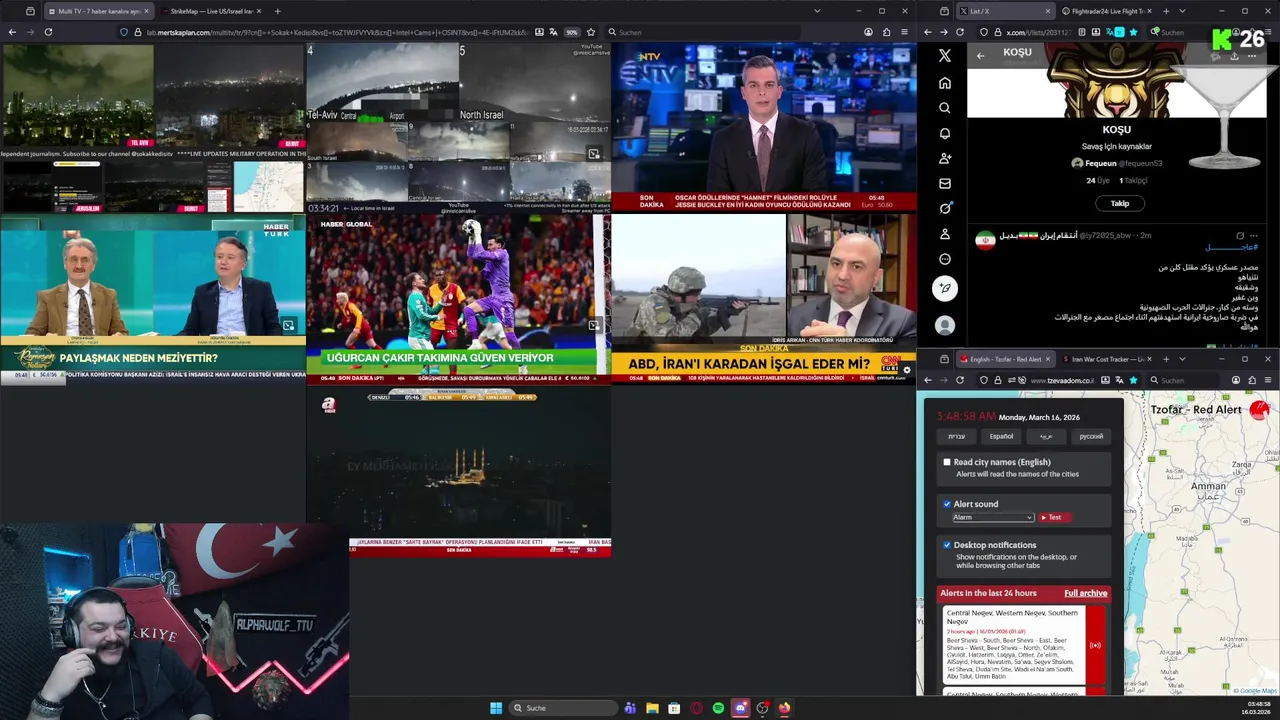The height and width of the screenshot is (720, 1280).
Task: Open X notifications bell icon
Action: click(x=945, y=133)
